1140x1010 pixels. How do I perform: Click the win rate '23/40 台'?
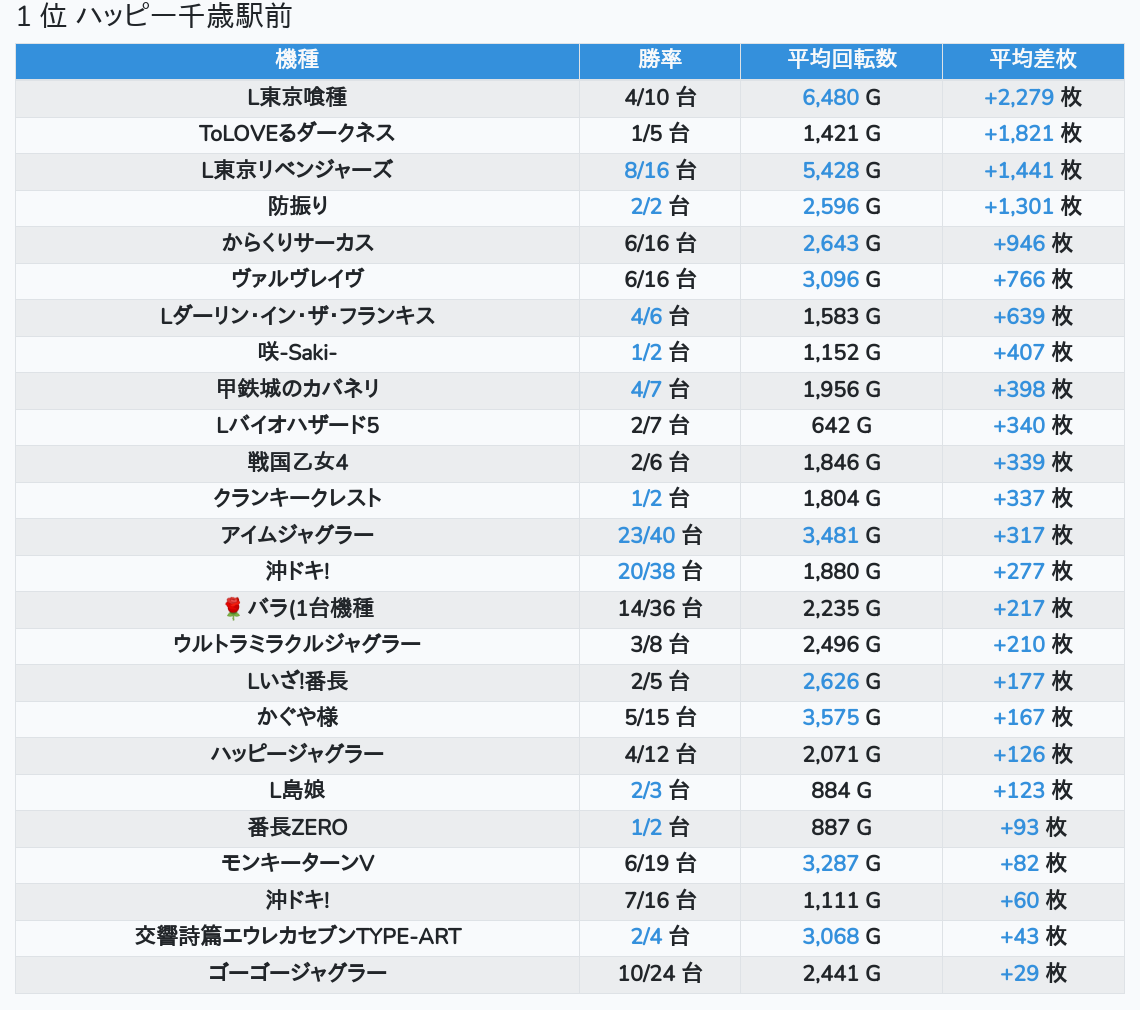(659, 535)
